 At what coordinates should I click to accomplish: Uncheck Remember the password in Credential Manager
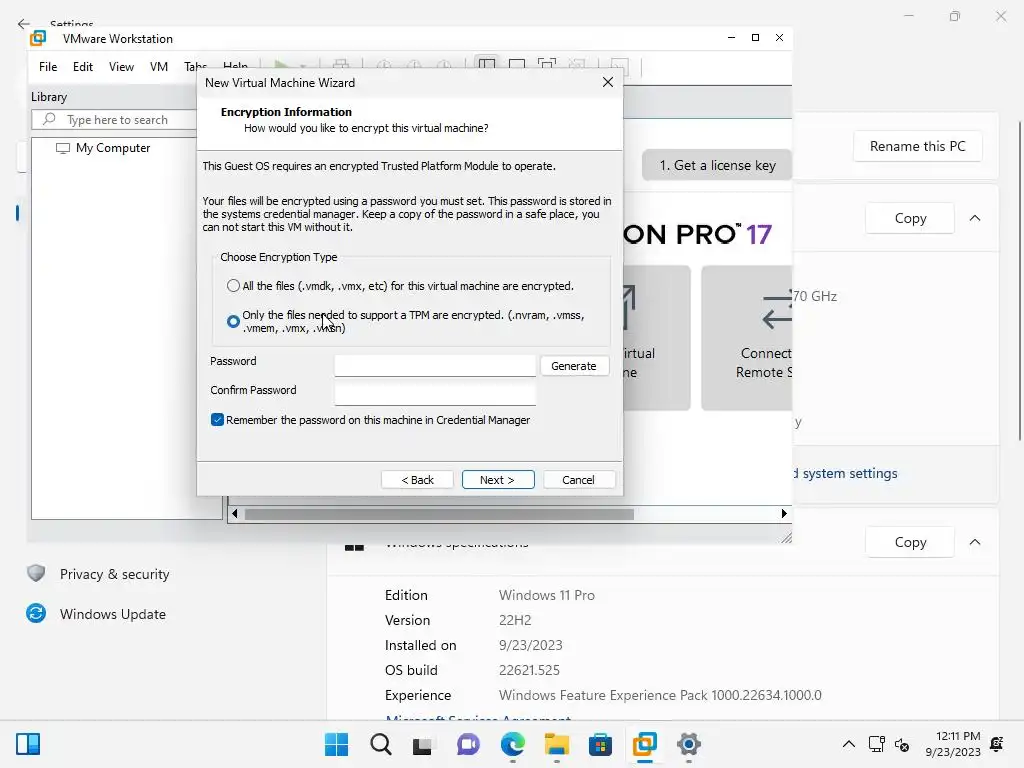tap(217, 420)
